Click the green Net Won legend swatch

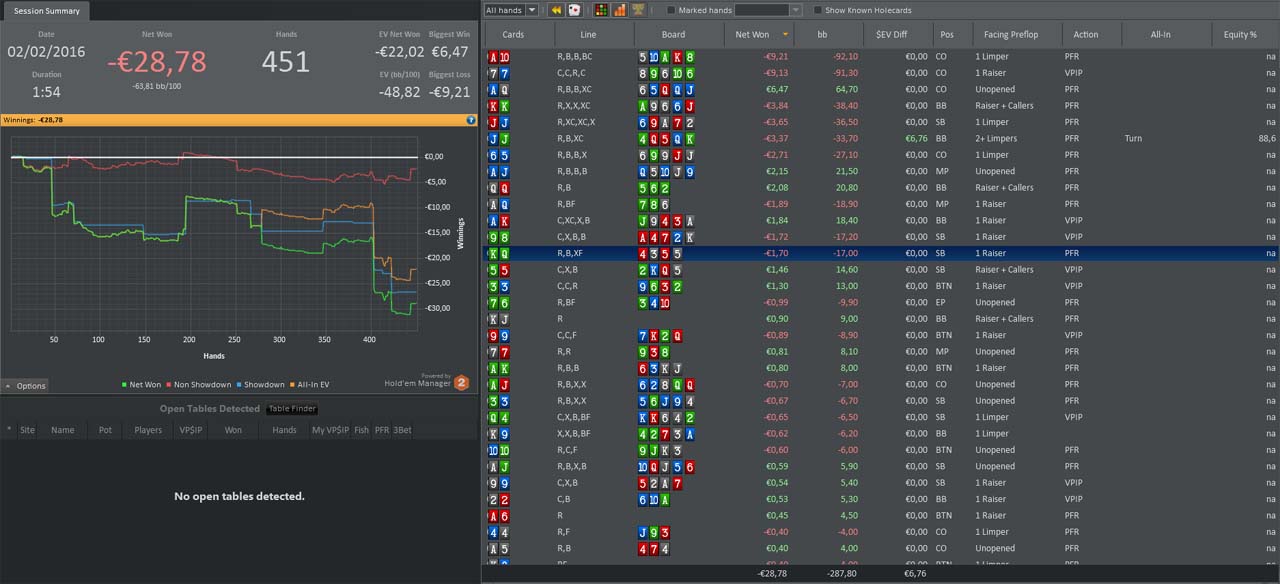122,385
